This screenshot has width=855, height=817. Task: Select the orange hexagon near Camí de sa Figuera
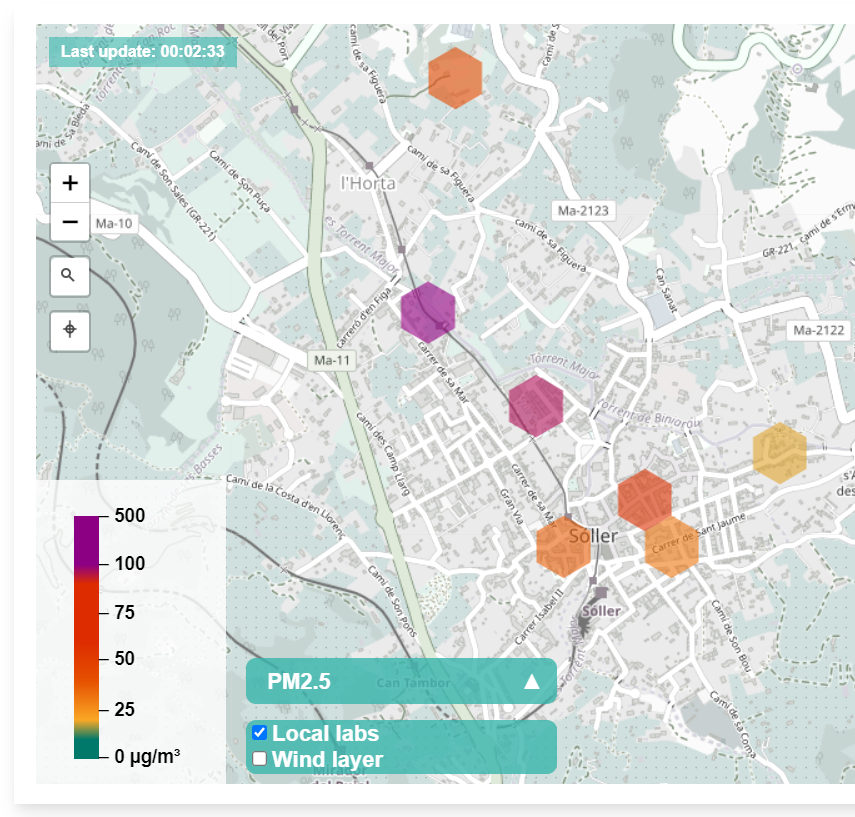pos(455,78)
